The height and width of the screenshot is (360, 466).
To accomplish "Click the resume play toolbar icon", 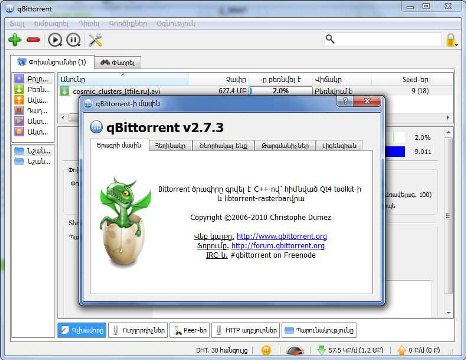I will pyautogui.click(x=55, y=40).
